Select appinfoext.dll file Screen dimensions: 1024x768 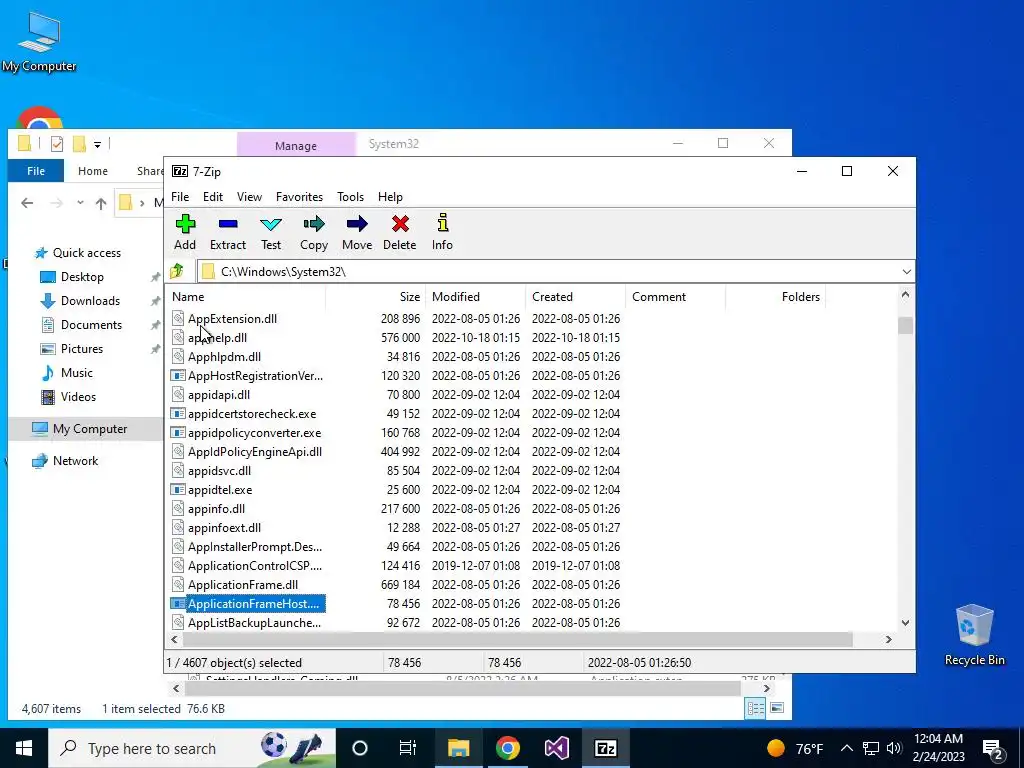[224, 527]
